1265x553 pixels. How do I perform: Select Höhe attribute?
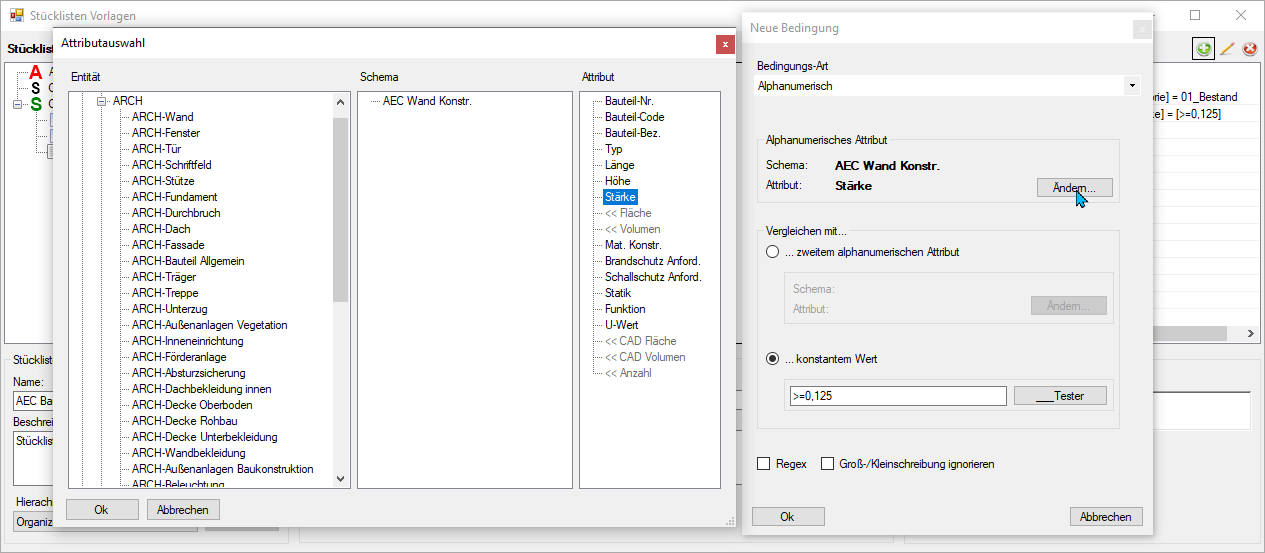coord(617,181)
